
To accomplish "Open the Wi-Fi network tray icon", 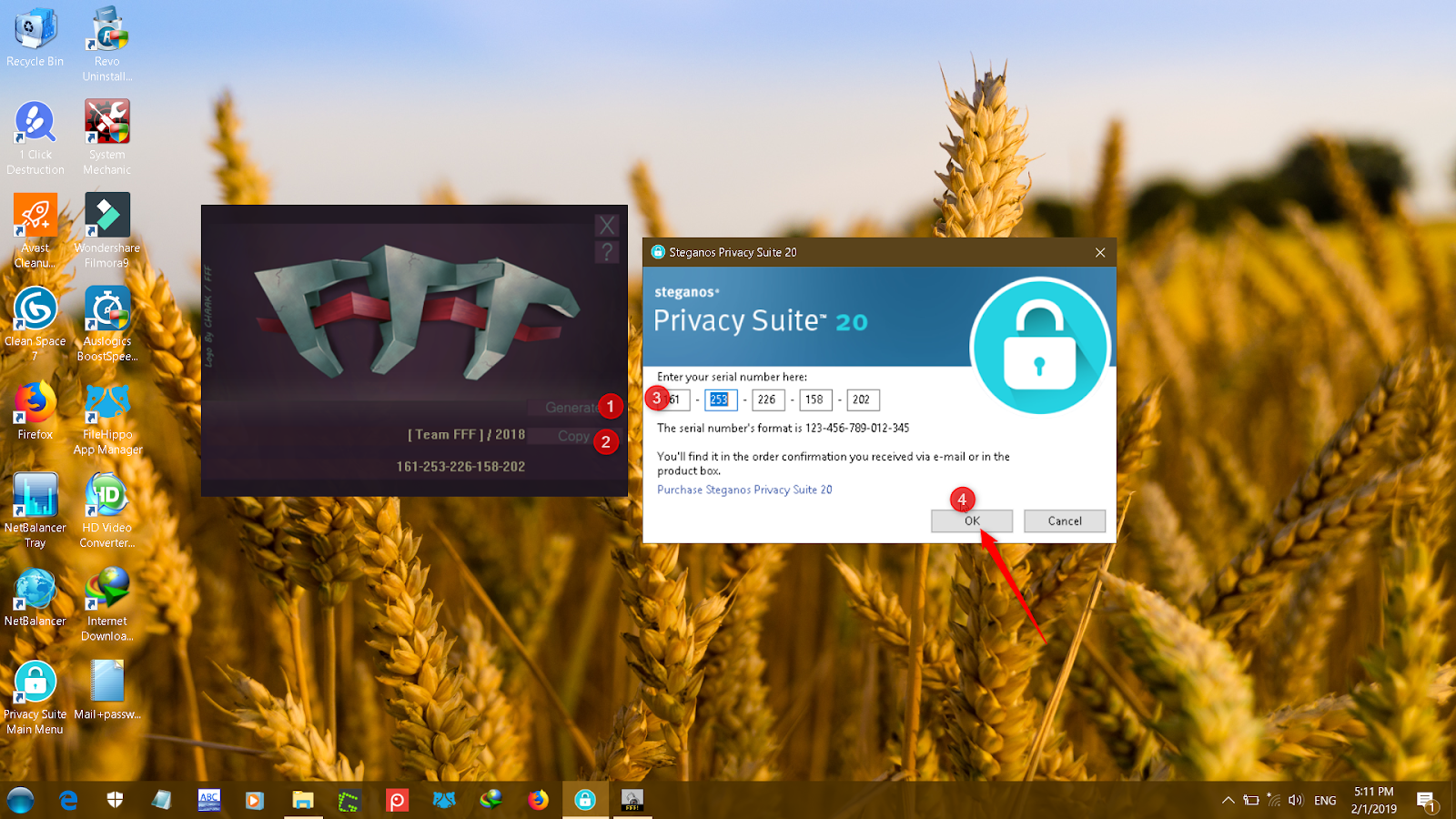I will (1274, 801).
